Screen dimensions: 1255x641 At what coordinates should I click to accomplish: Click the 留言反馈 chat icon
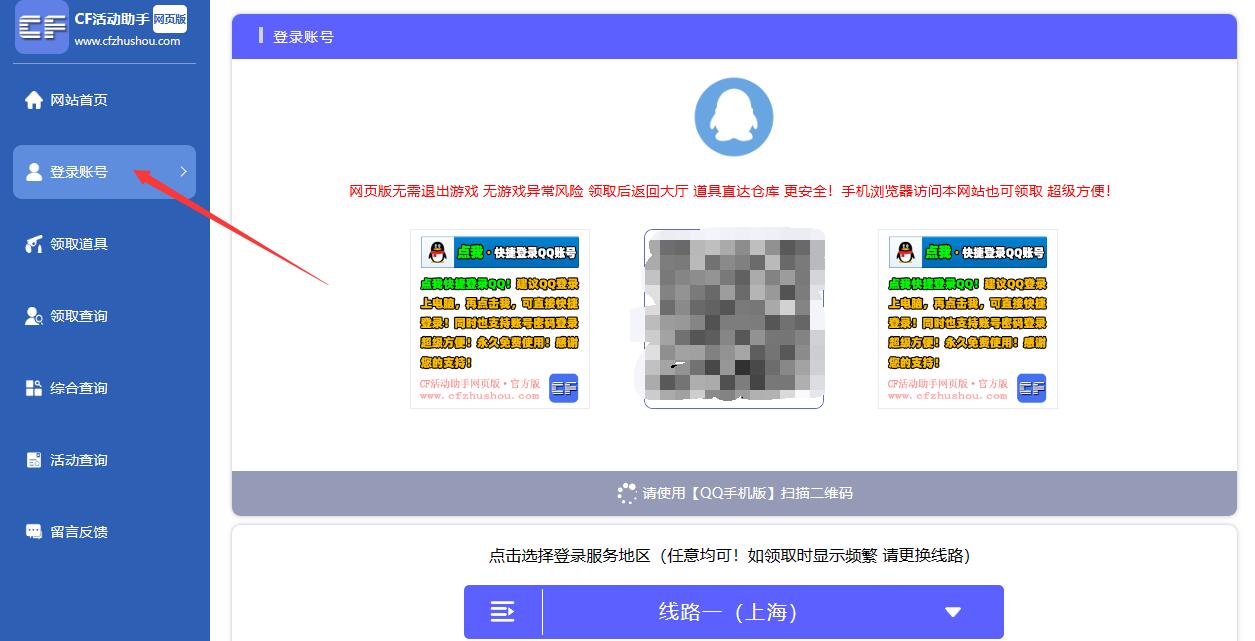pos(34,532)
